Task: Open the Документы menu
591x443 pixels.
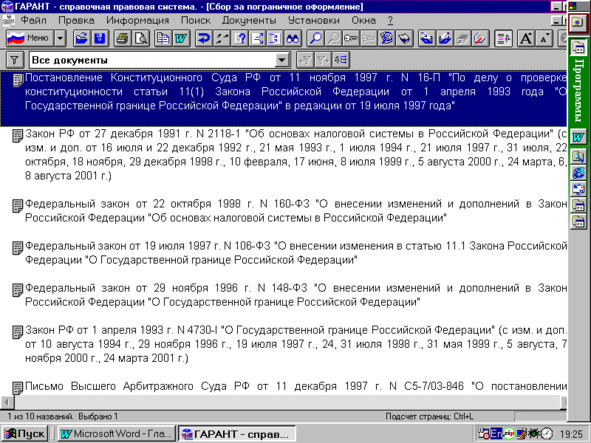Action: coord(249,20)
